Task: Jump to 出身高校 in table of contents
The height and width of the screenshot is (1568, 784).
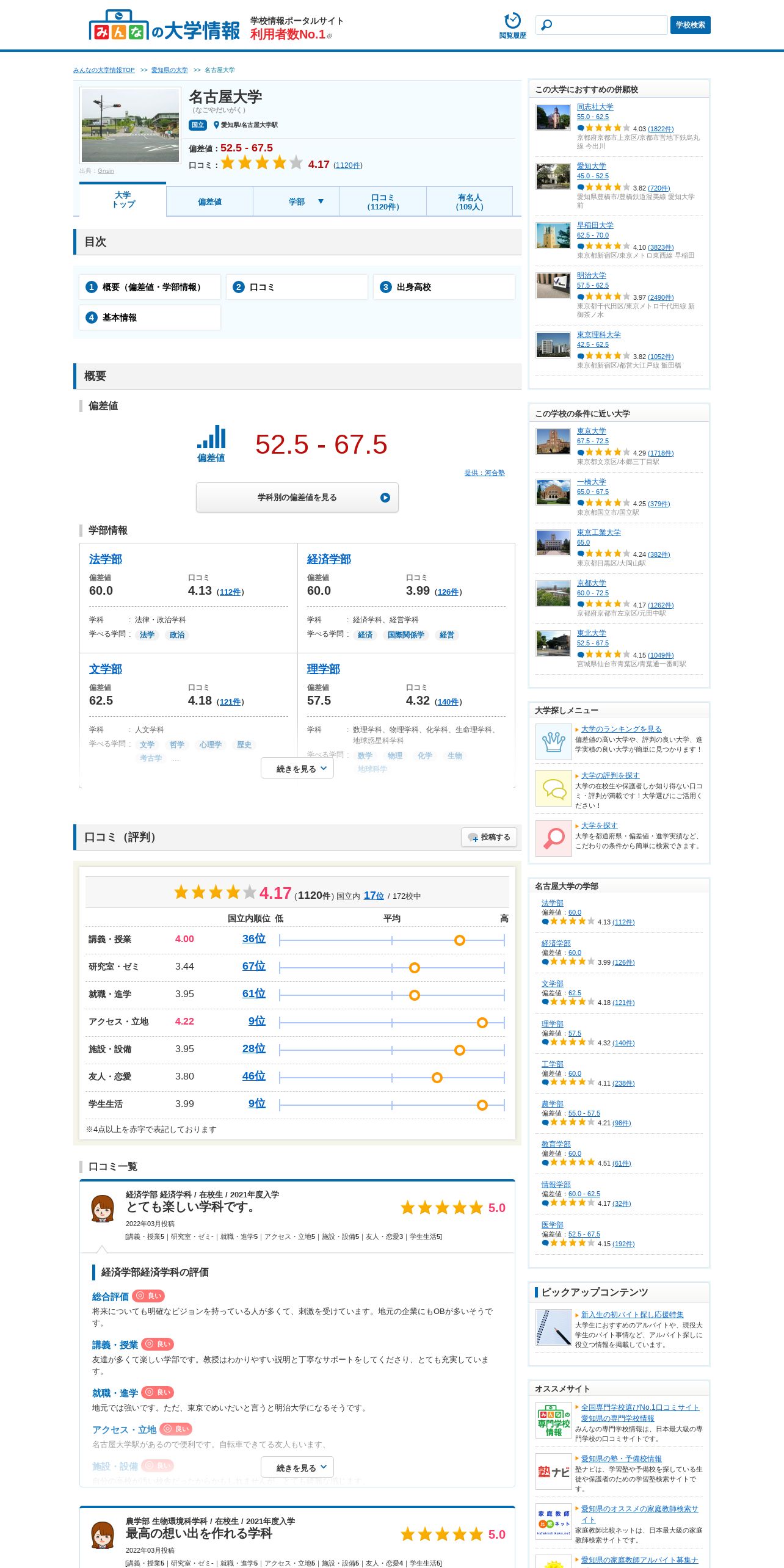Action: click(444, 287)
